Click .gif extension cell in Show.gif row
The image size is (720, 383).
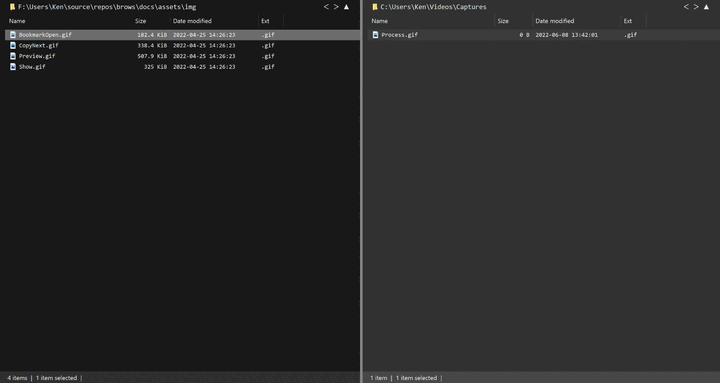tap(268, 67)
